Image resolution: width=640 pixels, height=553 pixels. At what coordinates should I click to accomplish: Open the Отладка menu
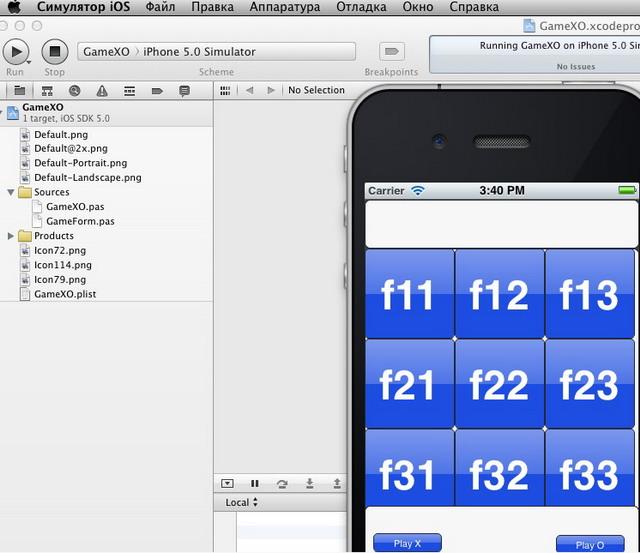(360, 7)
